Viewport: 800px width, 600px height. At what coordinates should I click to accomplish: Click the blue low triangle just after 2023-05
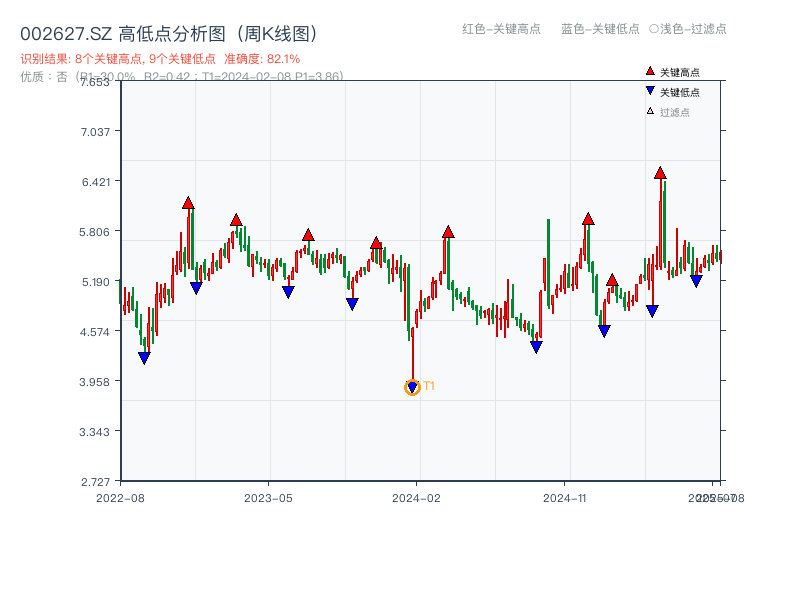(288, 292)
